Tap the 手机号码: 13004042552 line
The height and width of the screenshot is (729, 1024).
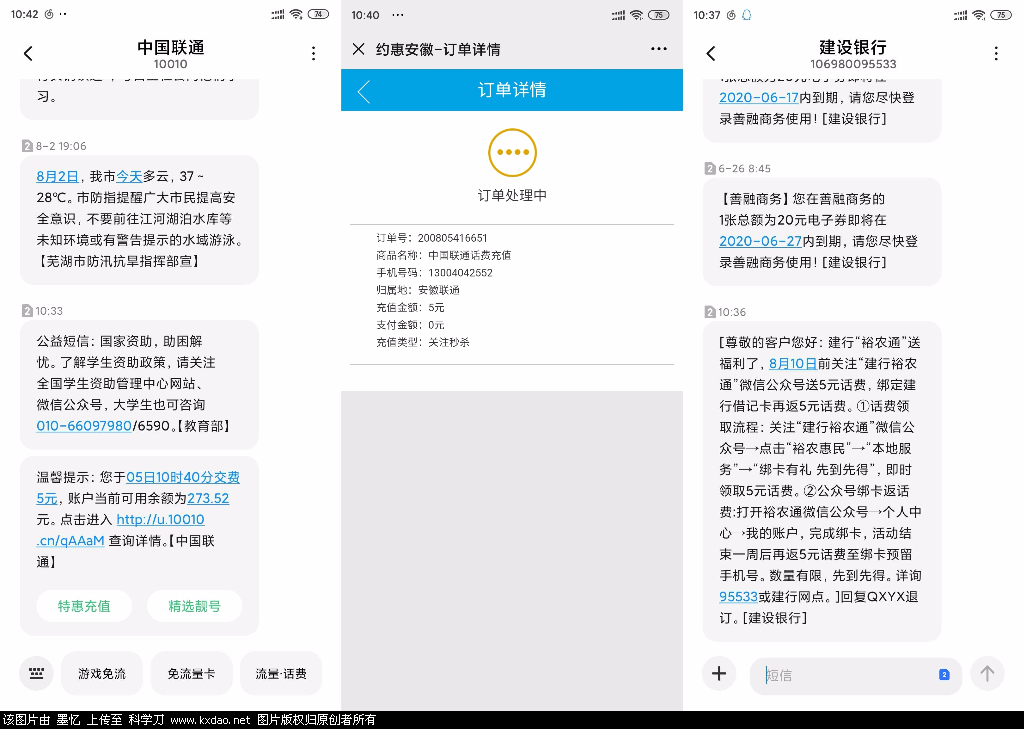[x=434, y=272]
